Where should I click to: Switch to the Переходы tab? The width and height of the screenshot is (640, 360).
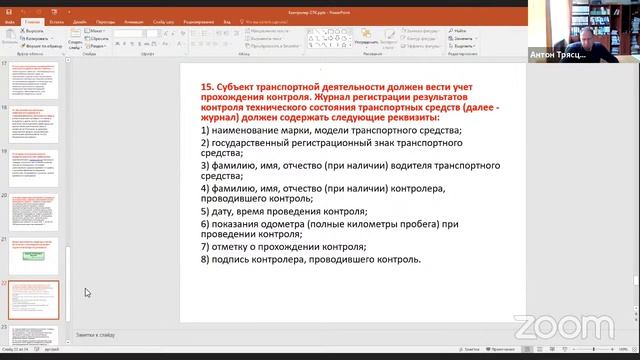105,22
